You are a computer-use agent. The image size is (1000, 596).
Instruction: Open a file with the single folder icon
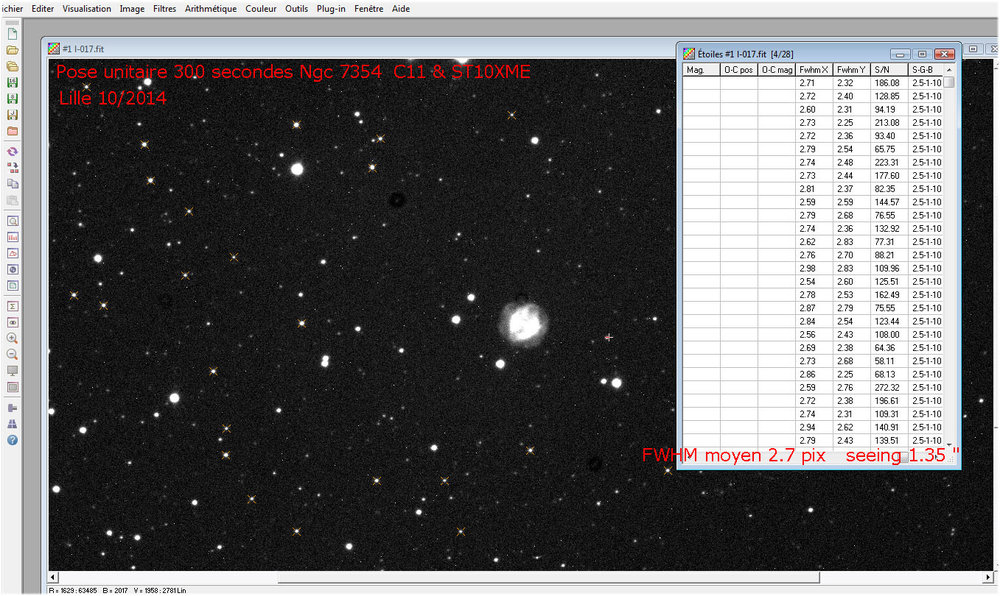click(x=12, y=50)
